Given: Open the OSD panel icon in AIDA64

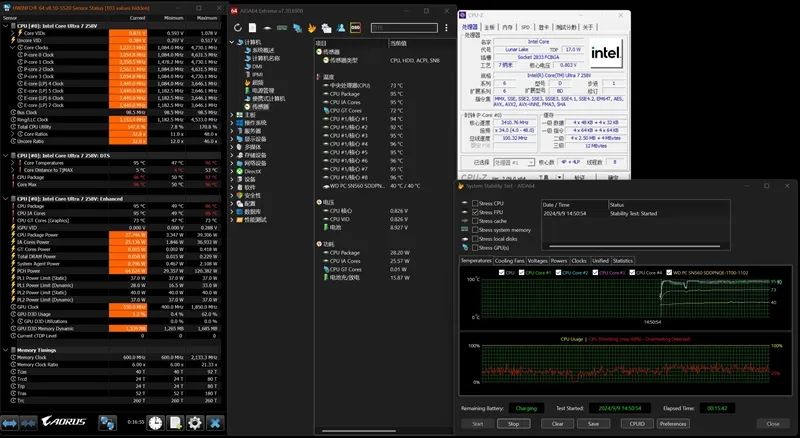Looking at the screenshot, I should tap(356, 28).
